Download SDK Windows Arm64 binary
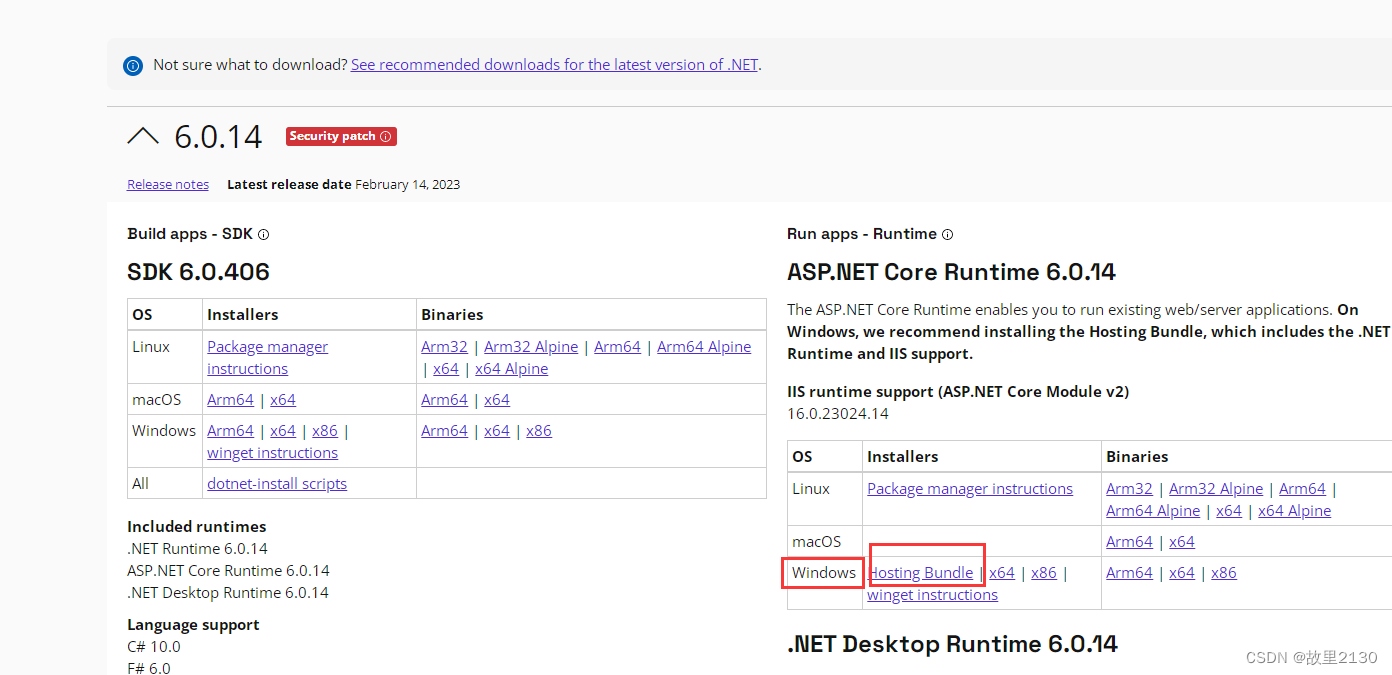 (x=444, y=430)
